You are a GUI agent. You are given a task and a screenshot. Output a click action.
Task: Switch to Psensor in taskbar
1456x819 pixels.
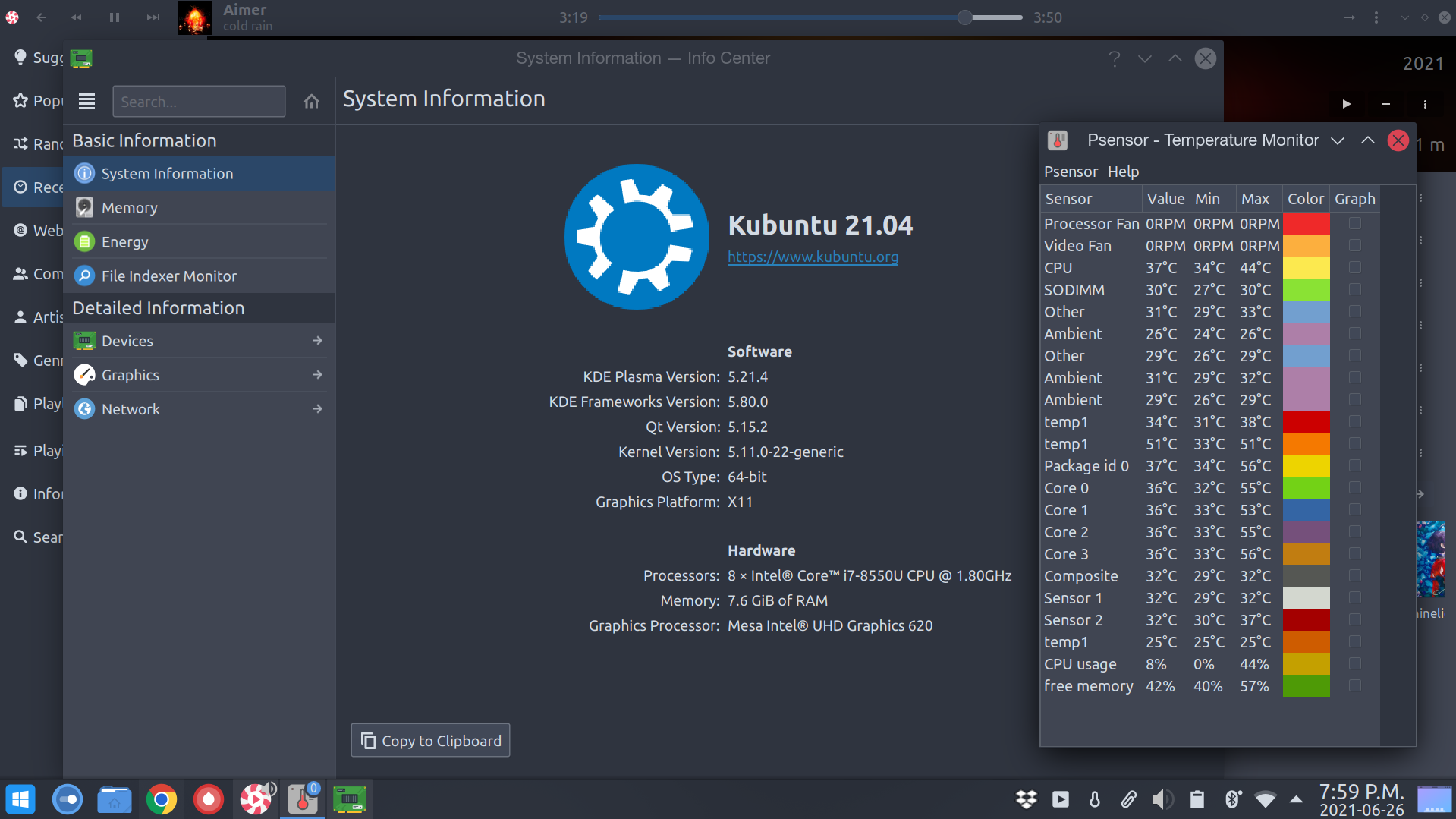303,799
